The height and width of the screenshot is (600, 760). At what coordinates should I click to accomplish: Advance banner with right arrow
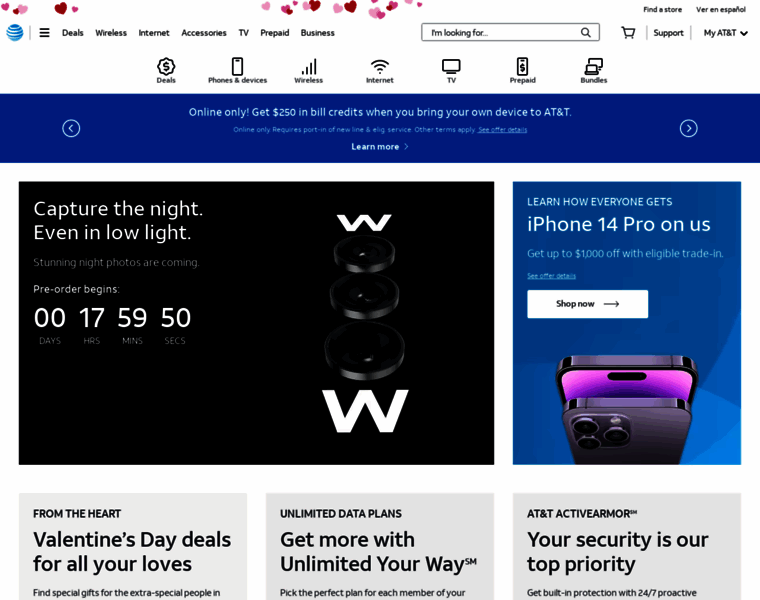pos(688,128)
